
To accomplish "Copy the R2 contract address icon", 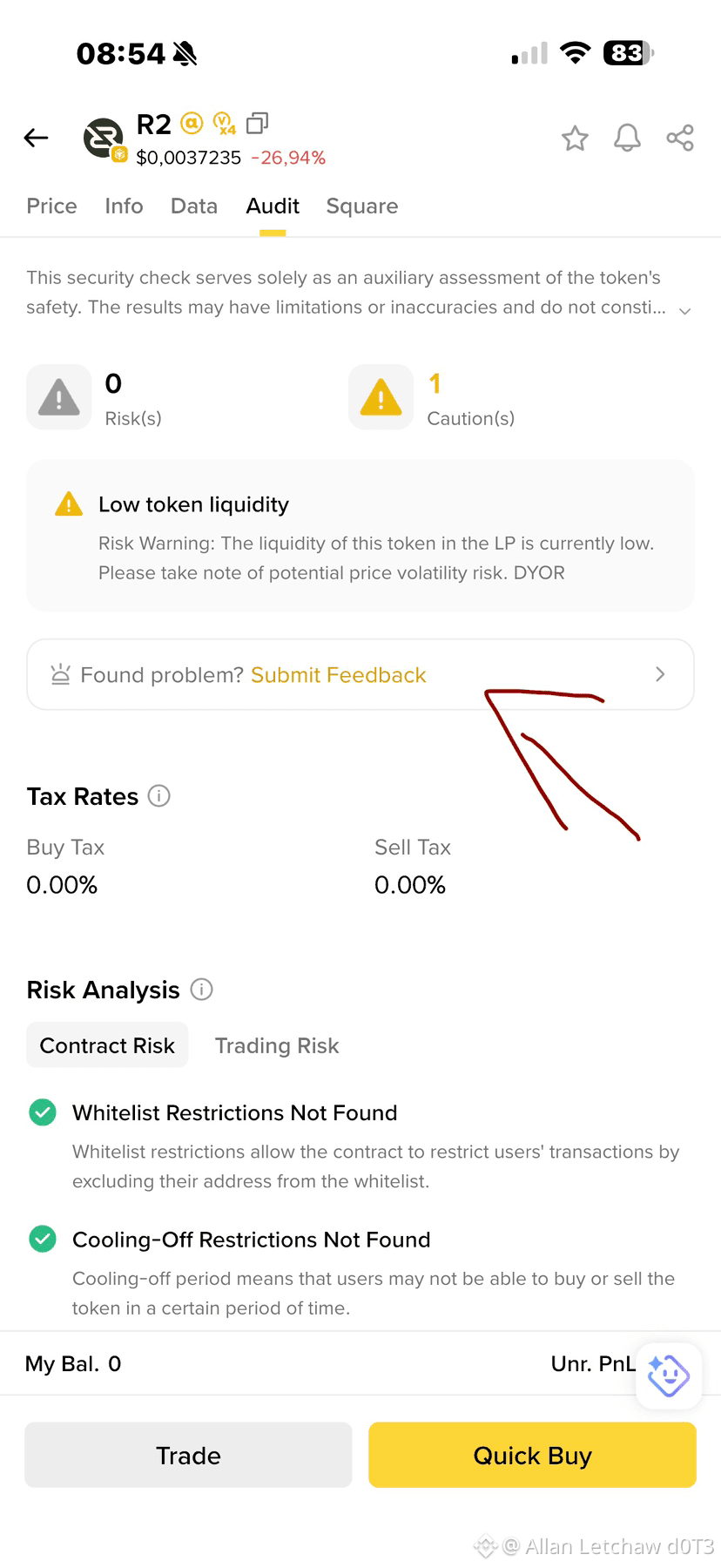I will [257, 124].
